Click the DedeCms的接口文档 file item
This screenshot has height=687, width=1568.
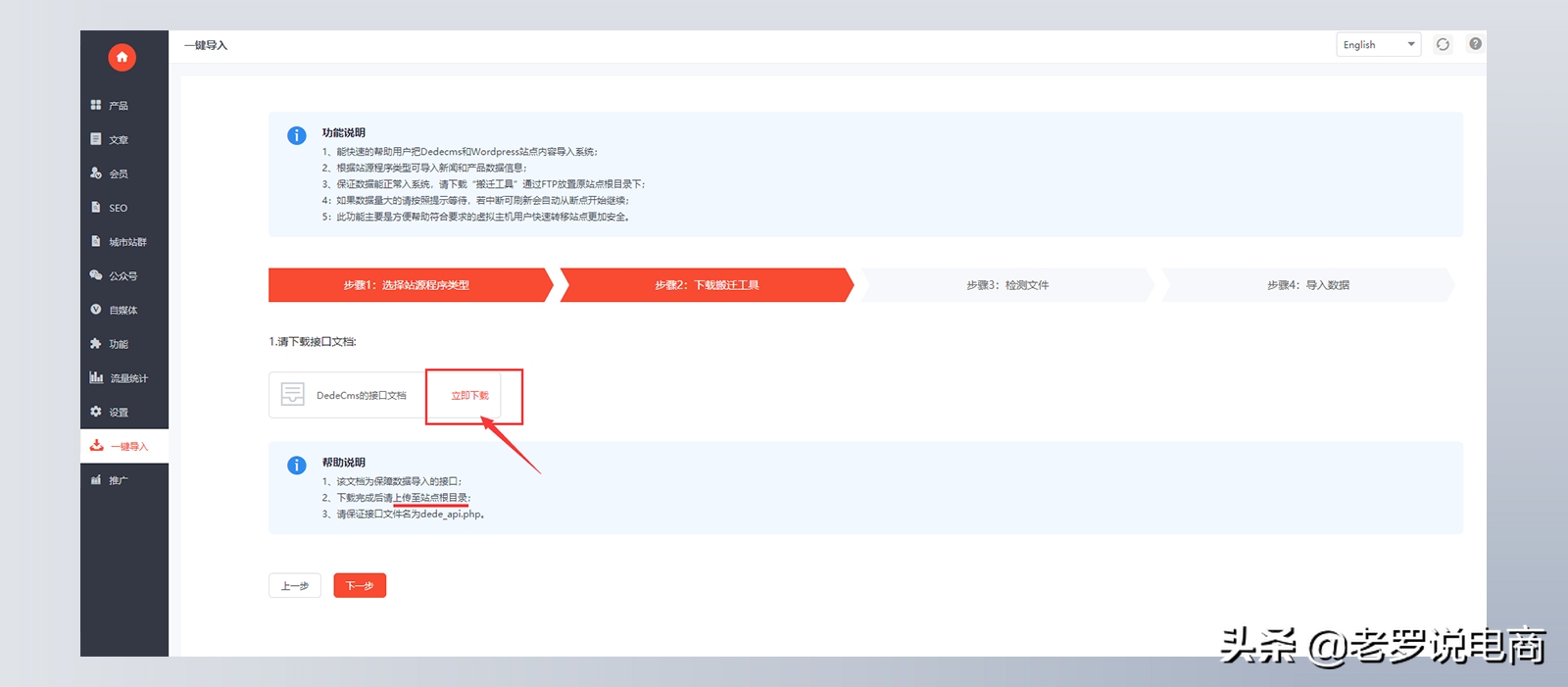click(x=347, y=395)
